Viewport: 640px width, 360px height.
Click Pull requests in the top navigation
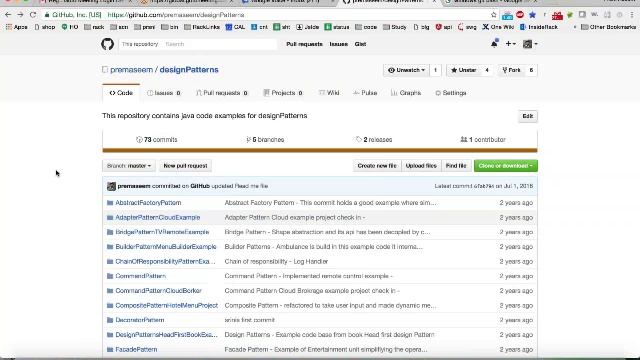304,44
